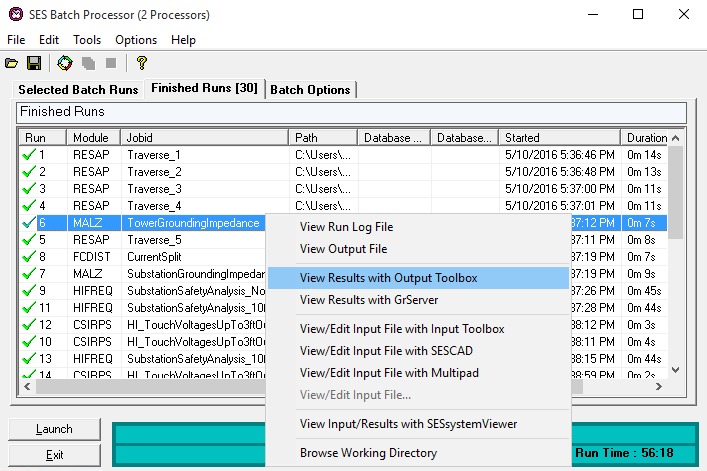Click the horizontal scrollbar right arrow
Image resolution: width=707 pixels, height=471 pixels.
point(659,387)
